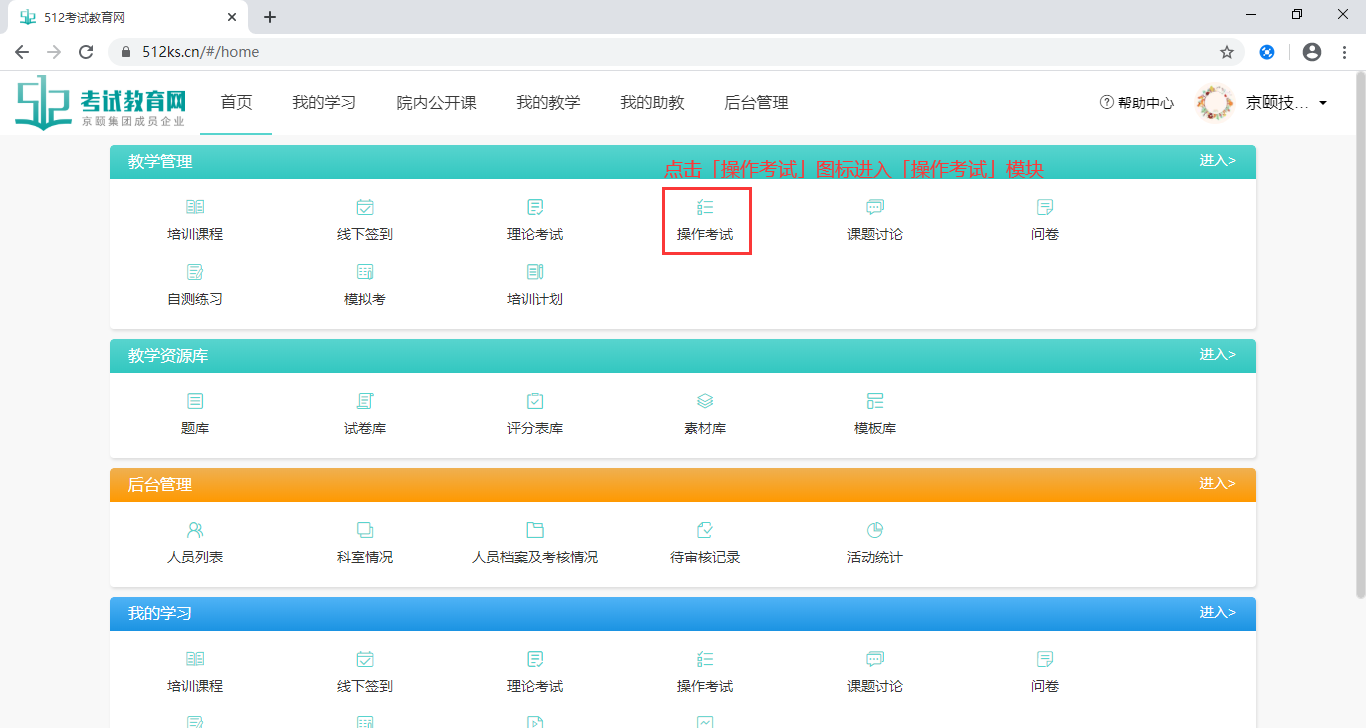Select 院内公开课 in the navigation bar
Viewport: 1366px width, 728px height.
pyautogui.click(x=436, y=102)
